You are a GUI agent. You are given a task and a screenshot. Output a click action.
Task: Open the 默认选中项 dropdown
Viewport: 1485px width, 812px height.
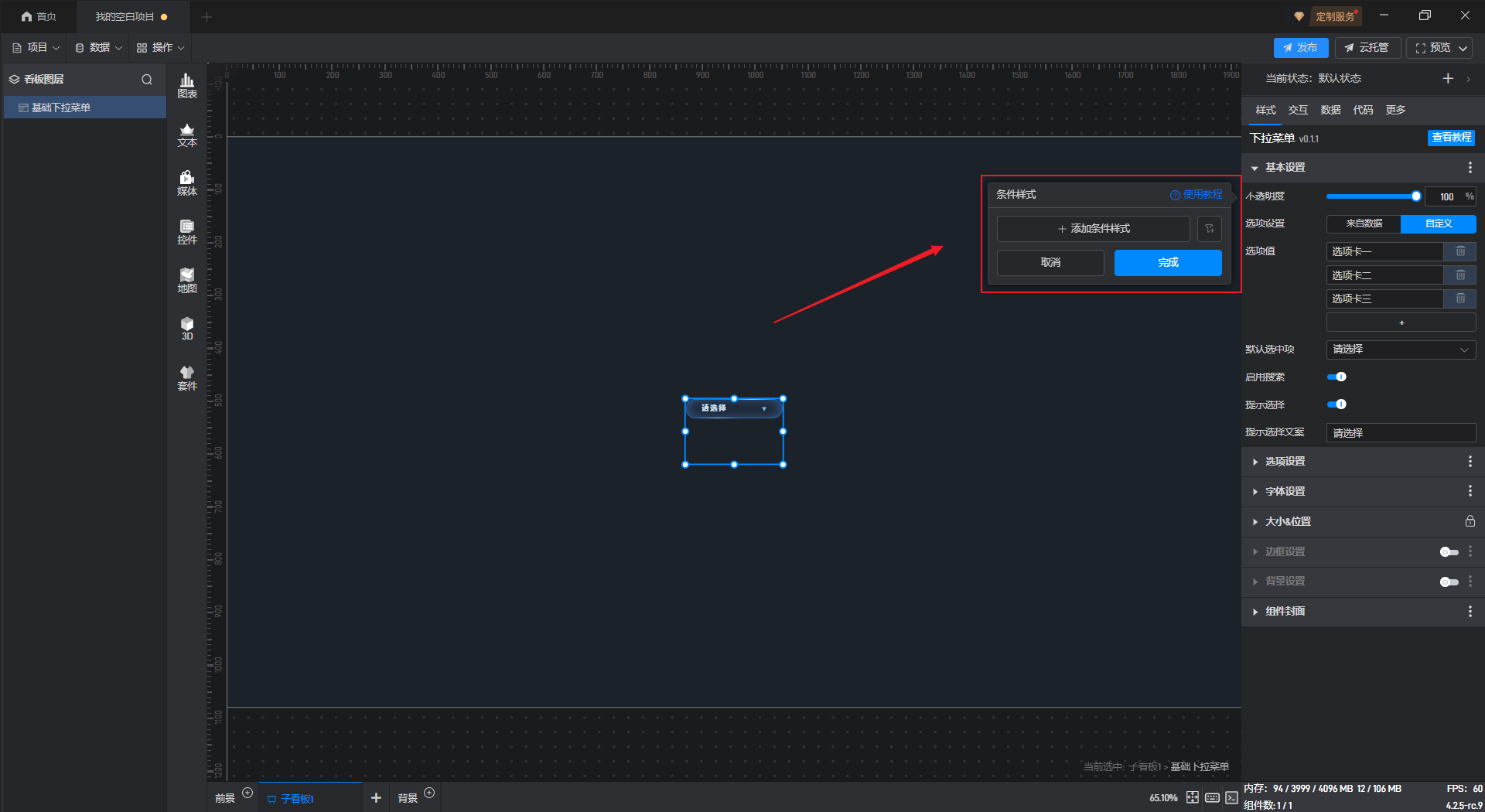point(1401,350)
